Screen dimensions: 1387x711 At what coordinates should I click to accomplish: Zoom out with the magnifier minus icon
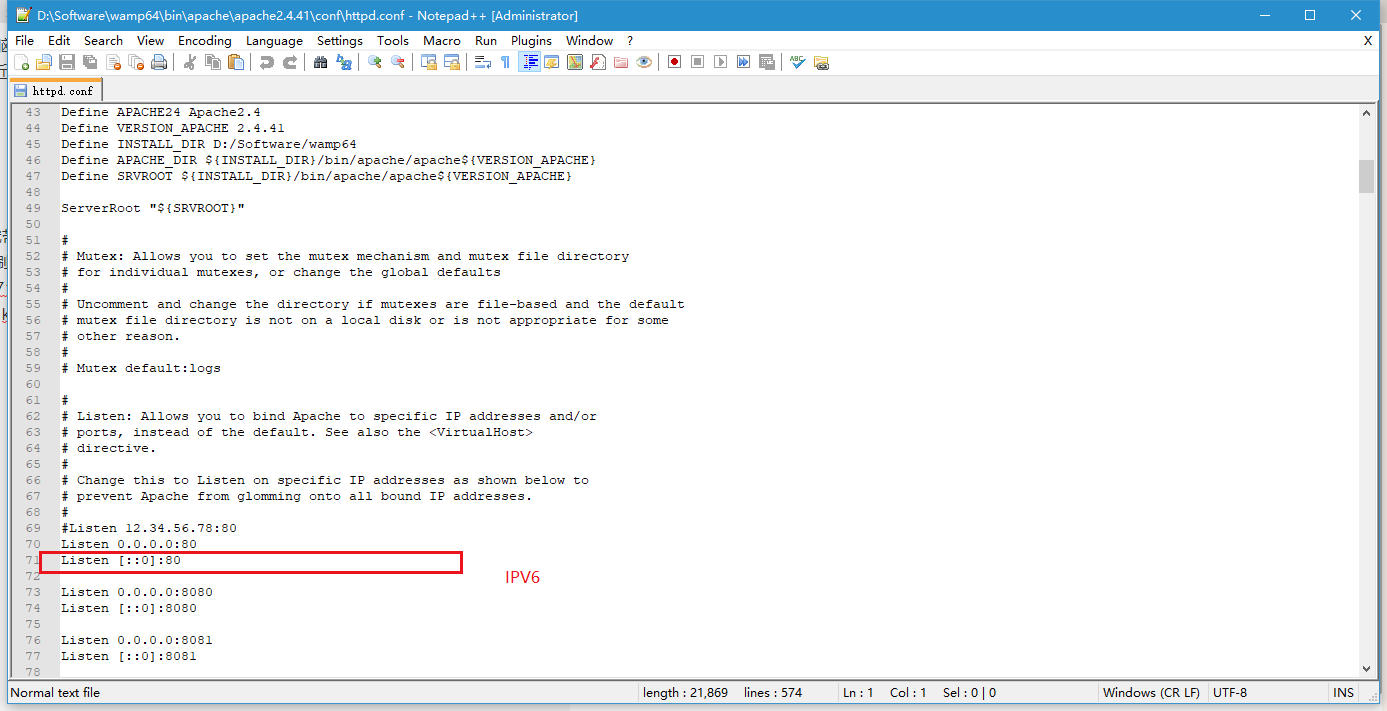(397, 62)
